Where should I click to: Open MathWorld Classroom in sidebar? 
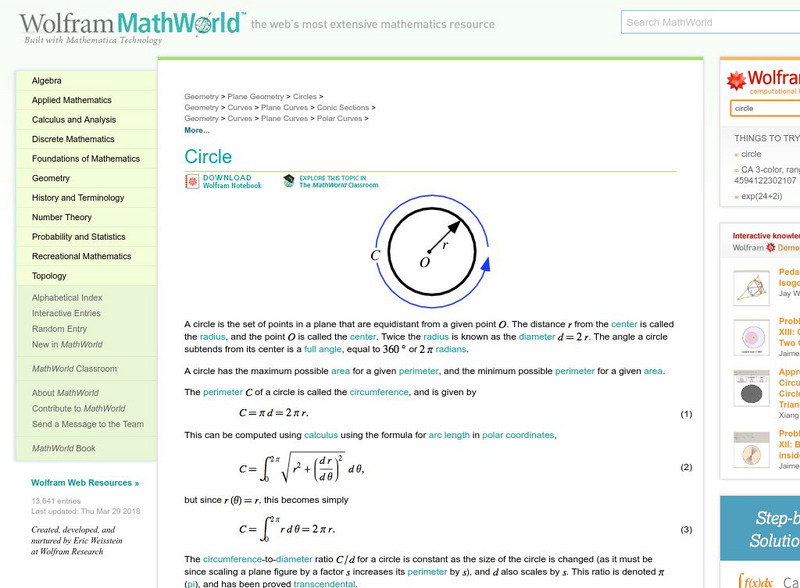tap(74, 369)
